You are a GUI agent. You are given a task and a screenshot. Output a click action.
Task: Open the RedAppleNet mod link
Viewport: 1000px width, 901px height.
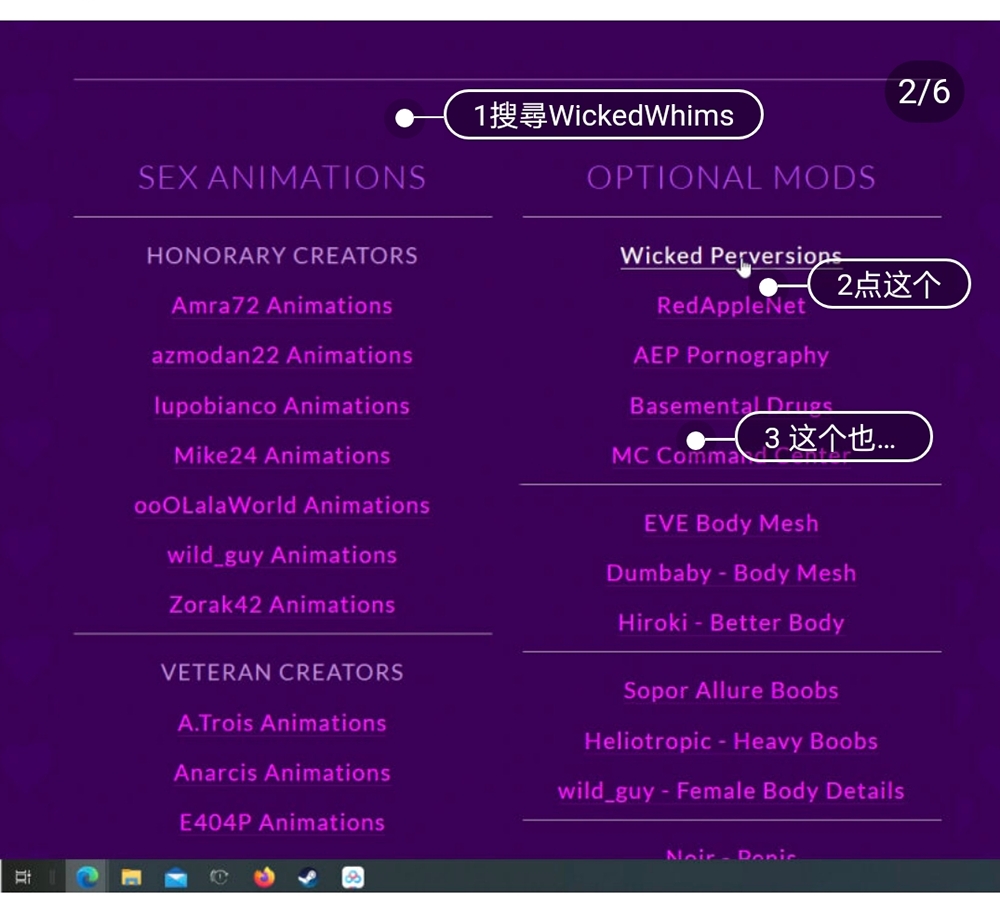[731, 305]
